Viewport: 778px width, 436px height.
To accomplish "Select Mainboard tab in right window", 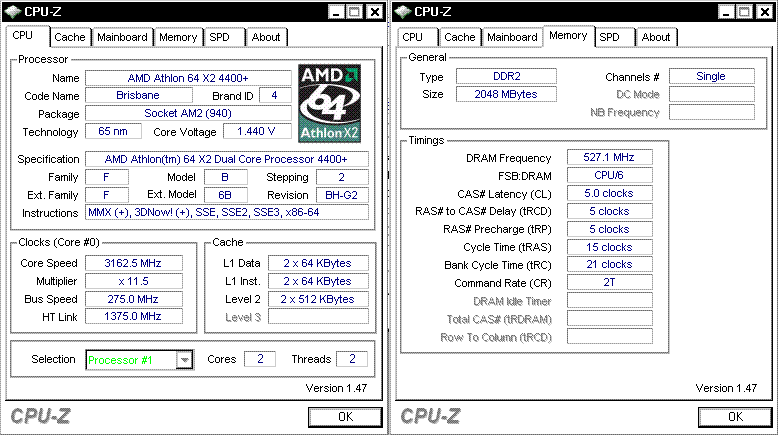I will click(x=512, y=37).
